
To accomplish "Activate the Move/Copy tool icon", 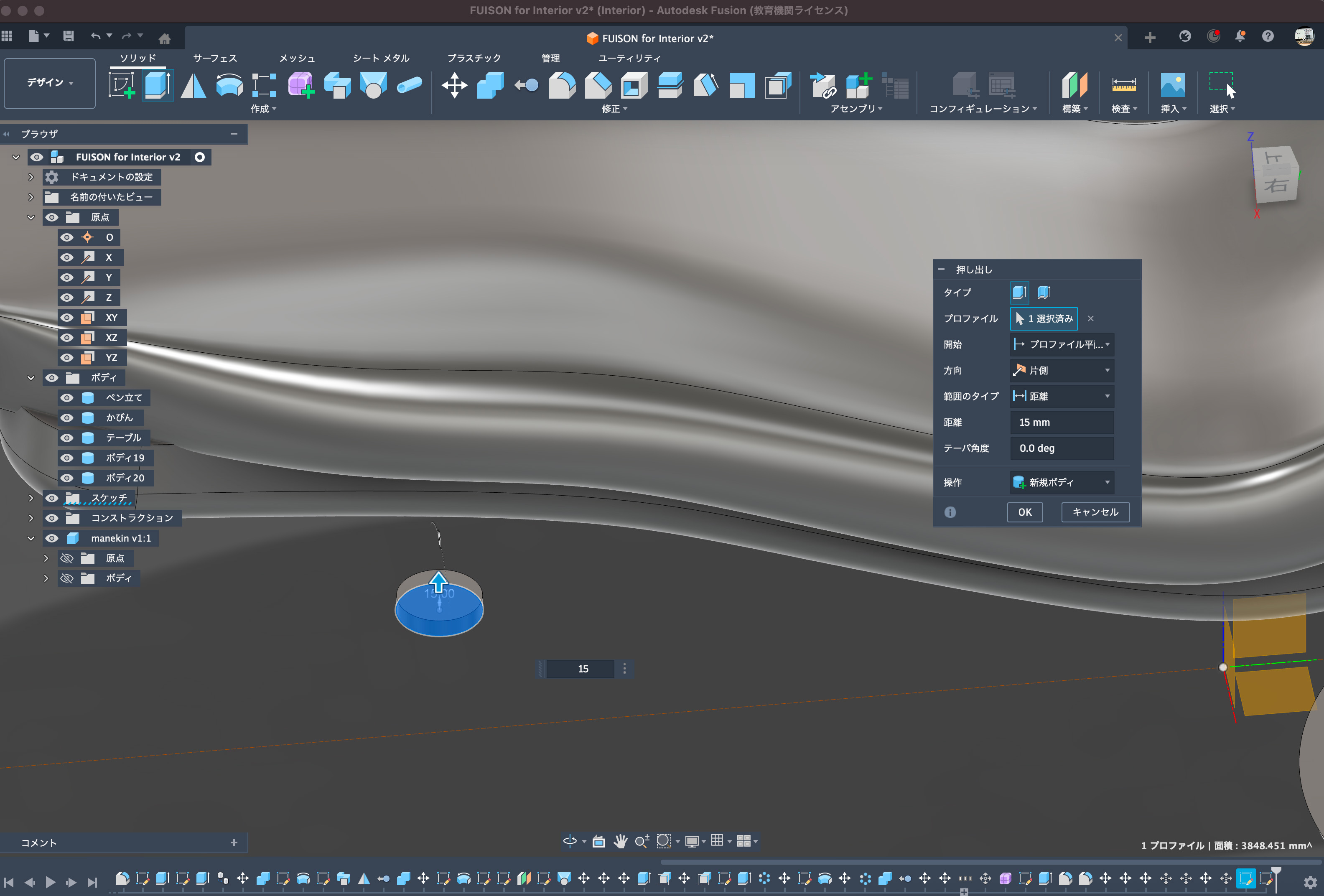I will [454, 85].
